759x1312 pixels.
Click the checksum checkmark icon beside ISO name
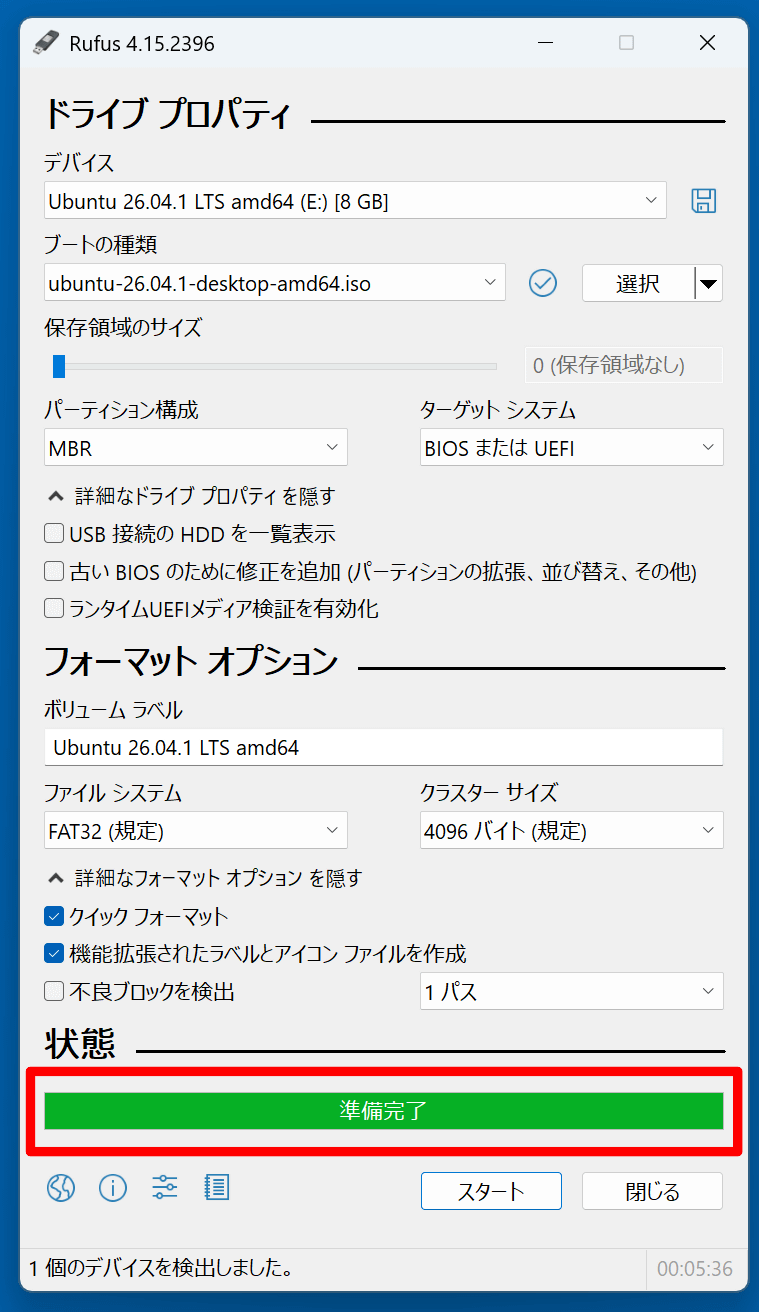(x=542, y=283)
